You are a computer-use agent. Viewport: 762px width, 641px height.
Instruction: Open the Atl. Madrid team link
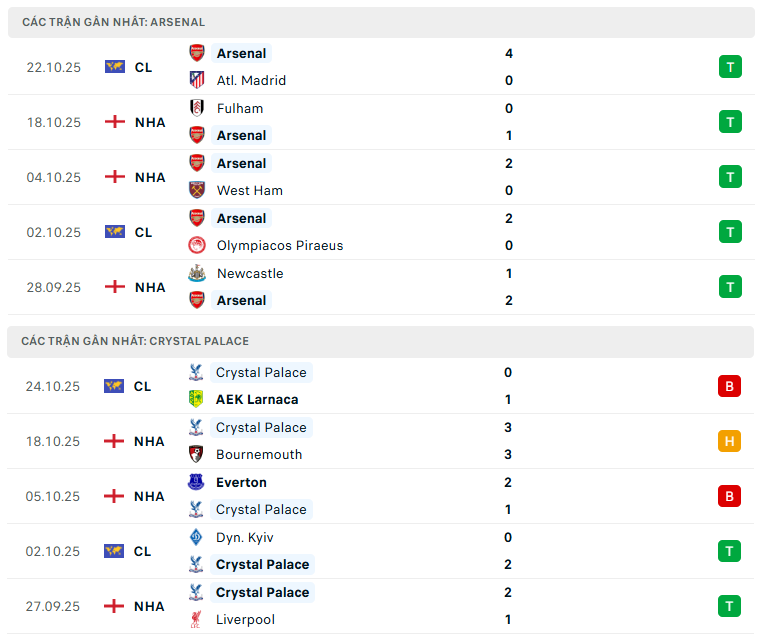pyautogui.click(x=251, y=80)
